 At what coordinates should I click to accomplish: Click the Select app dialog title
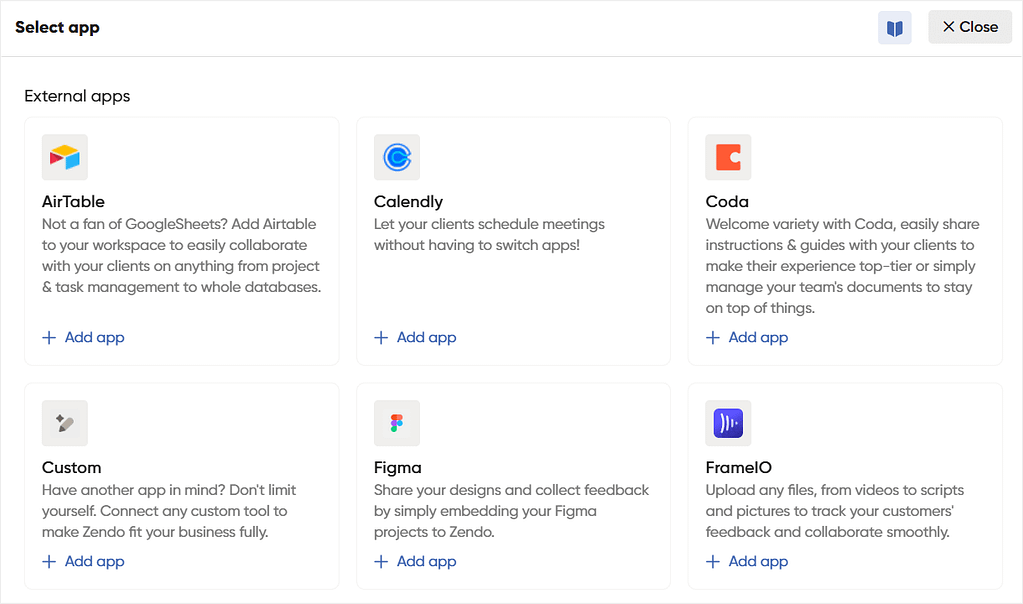(x=57, y=27)
